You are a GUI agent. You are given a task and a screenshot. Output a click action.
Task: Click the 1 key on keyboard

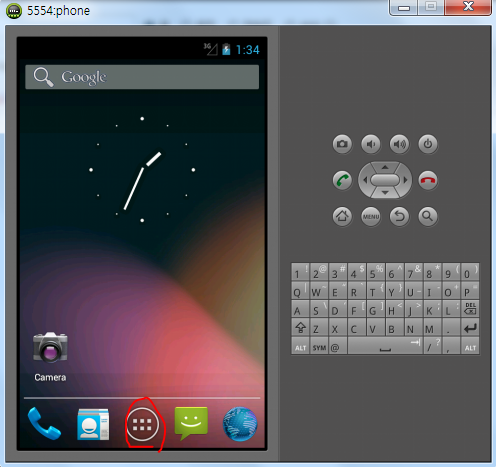point(300,272)
